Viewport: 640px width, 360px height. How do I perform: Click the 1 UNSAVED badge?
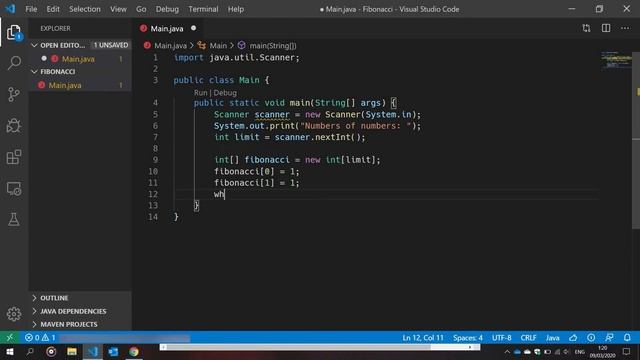point(111,45)
